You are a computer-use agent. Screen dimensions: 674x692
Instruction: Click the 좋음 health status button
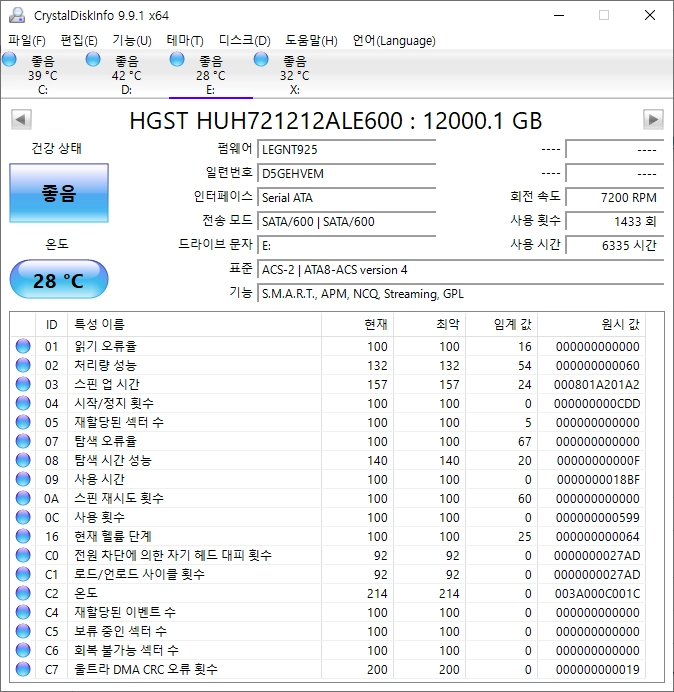[59, 193]
